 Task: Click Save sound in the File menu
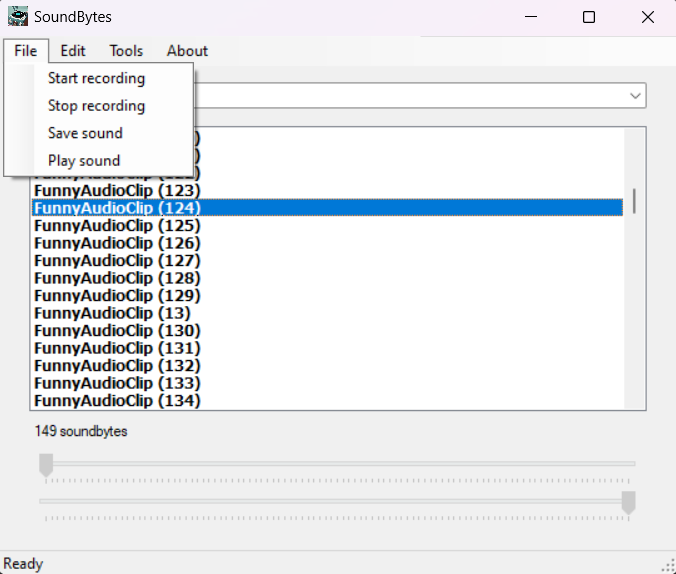click(85, 133)
